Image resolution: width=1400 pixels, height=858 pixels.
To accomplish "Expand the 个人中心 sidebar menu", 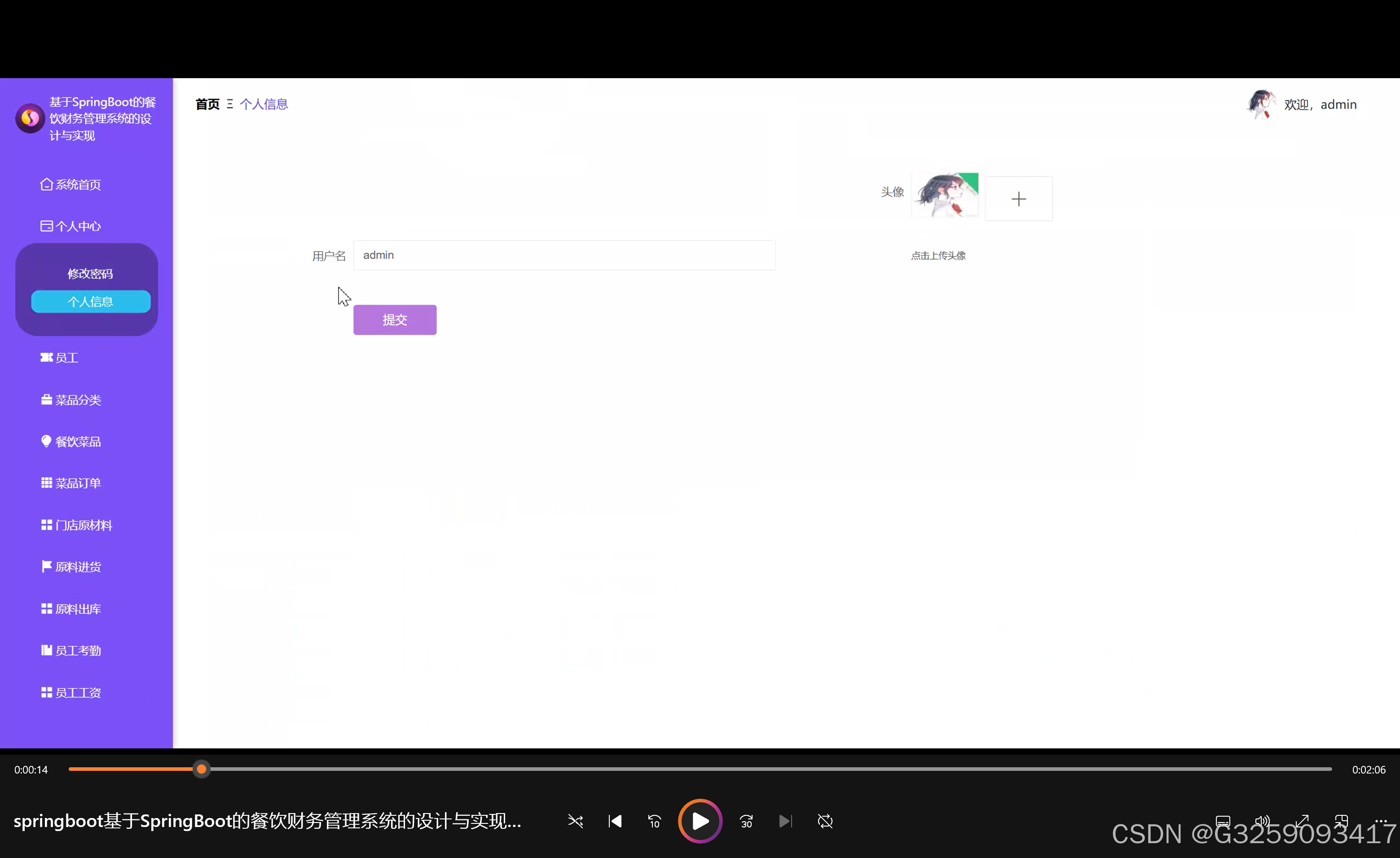I will [70, 226].
